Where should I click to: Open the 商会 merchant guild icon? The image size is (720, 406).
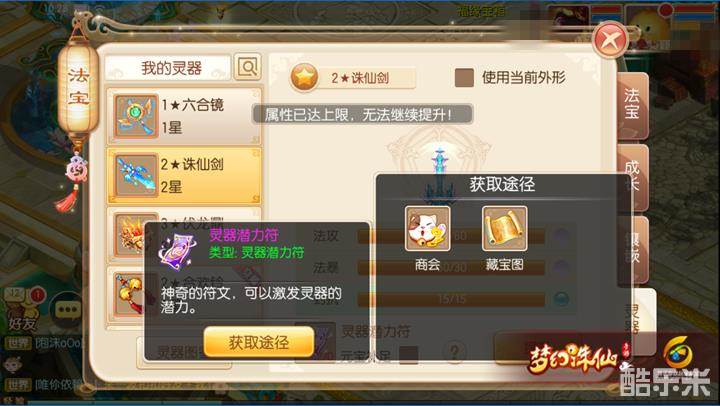pos(427,228)
